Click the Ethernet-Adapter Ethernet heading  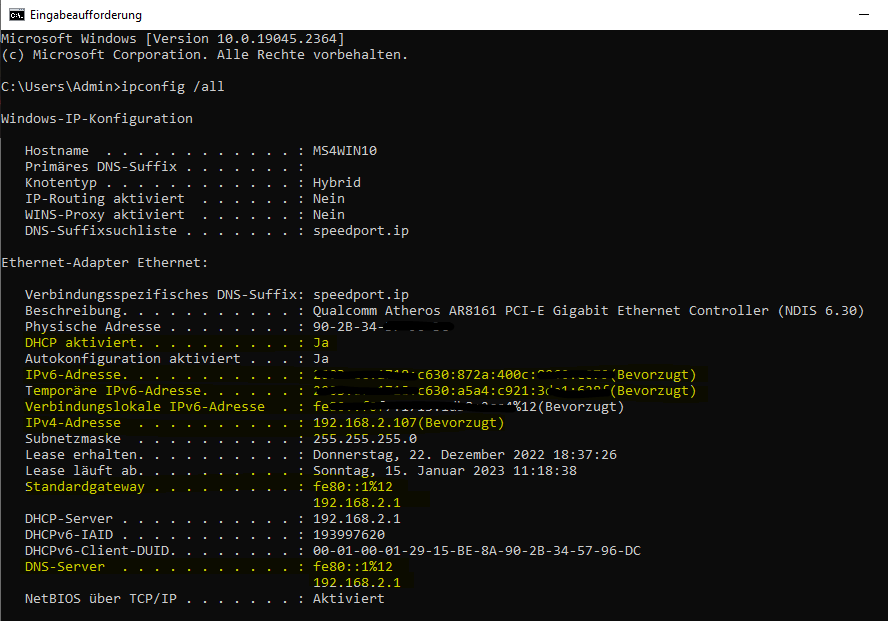105,263
